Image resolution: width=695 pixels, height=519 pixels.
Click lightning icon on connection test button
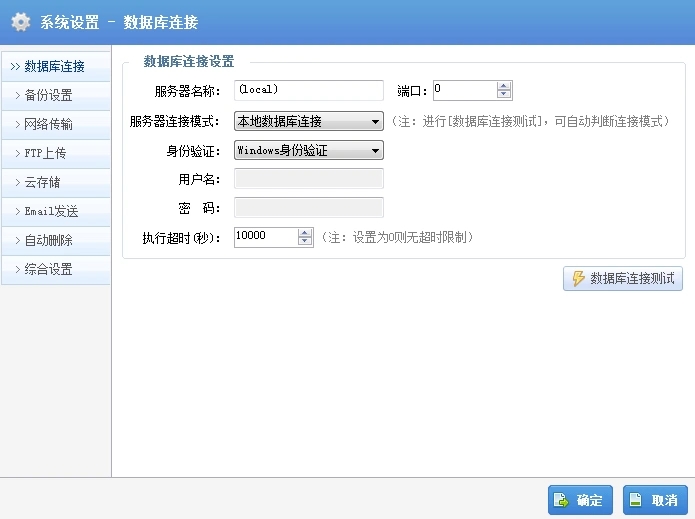(x=578, y=278)
